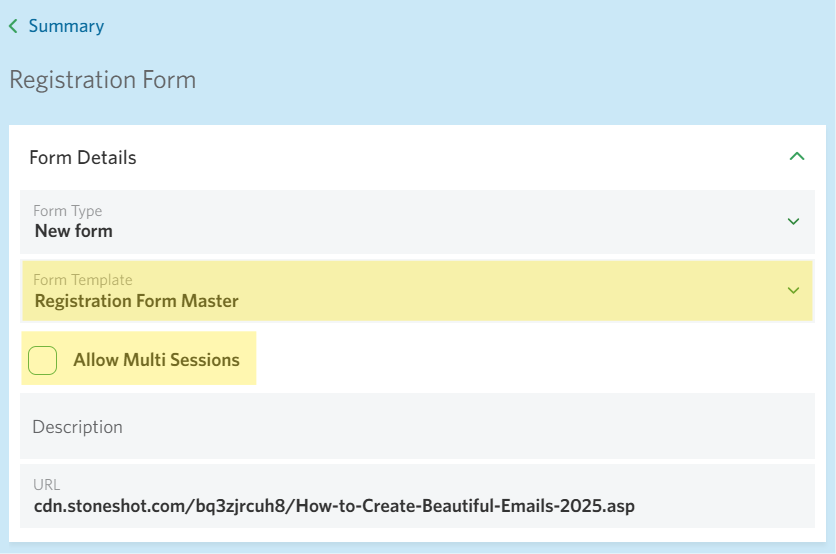The height and width of the screenshot is (554, 836).
Task: Click into the Description field
Action: click(417, 426)
